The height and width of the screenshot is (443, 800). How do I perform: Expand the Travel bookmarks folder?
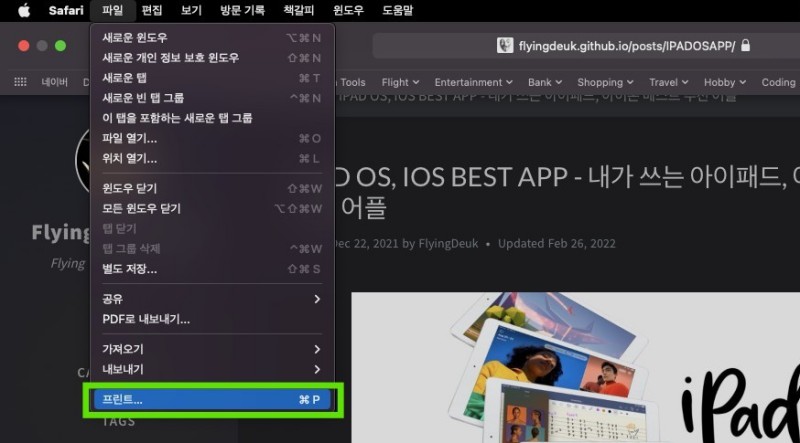[668, 82]
